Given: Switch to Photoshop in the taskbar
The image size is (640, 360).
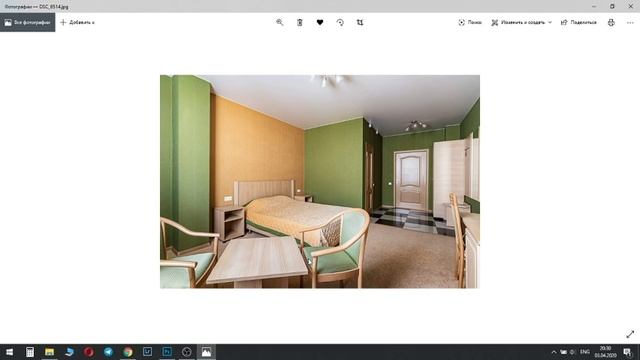Looking at the screenshot, I should coord(167,352).
